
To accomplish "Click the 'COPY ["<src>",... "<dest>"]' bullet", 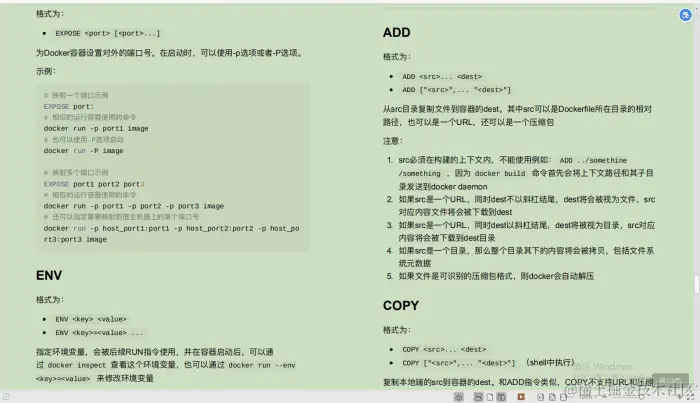I will click(x=458, y=363).
